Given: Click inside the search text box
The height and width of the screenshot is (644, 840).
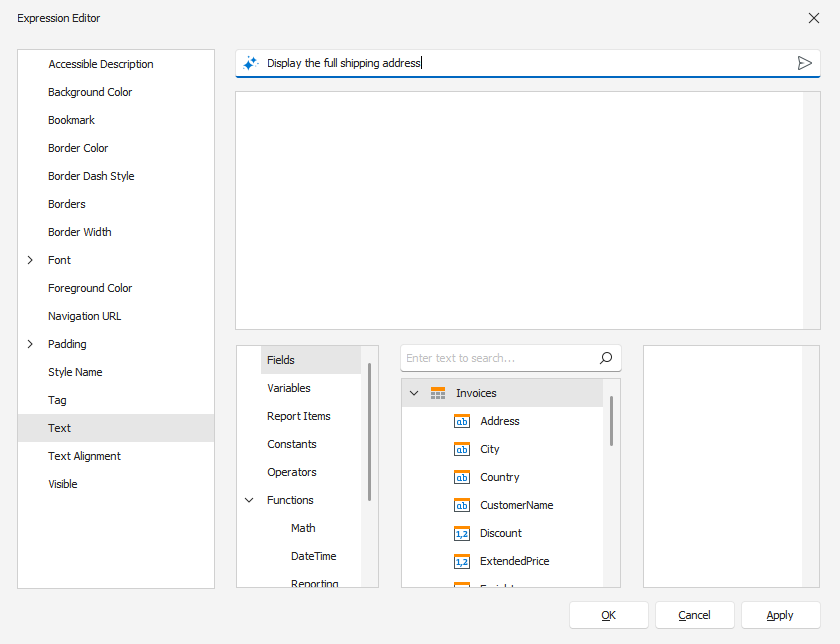Looking at the screenshot, I should coord(490,357).
